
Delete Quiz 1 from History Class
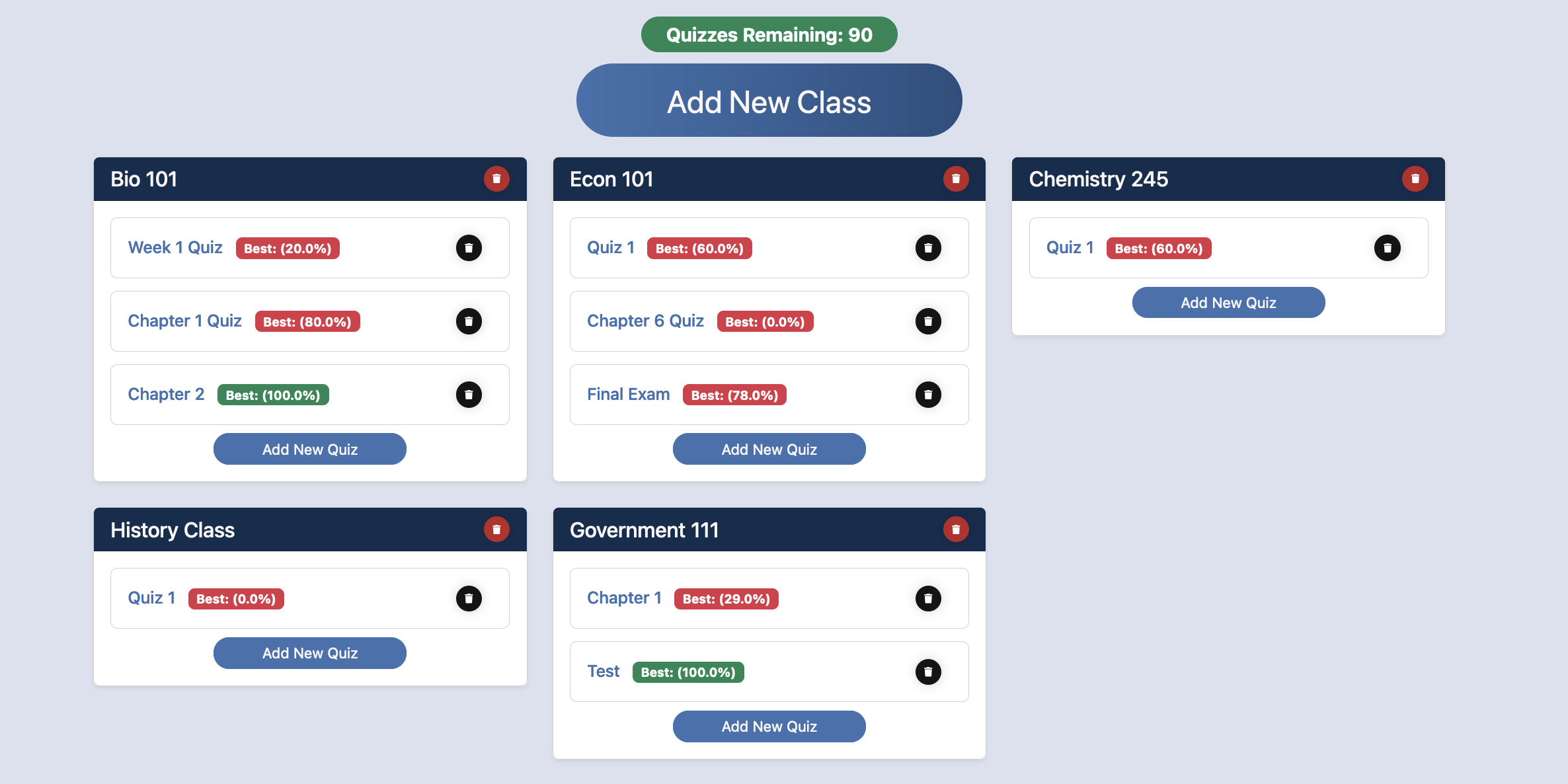[x=467, y=599]
